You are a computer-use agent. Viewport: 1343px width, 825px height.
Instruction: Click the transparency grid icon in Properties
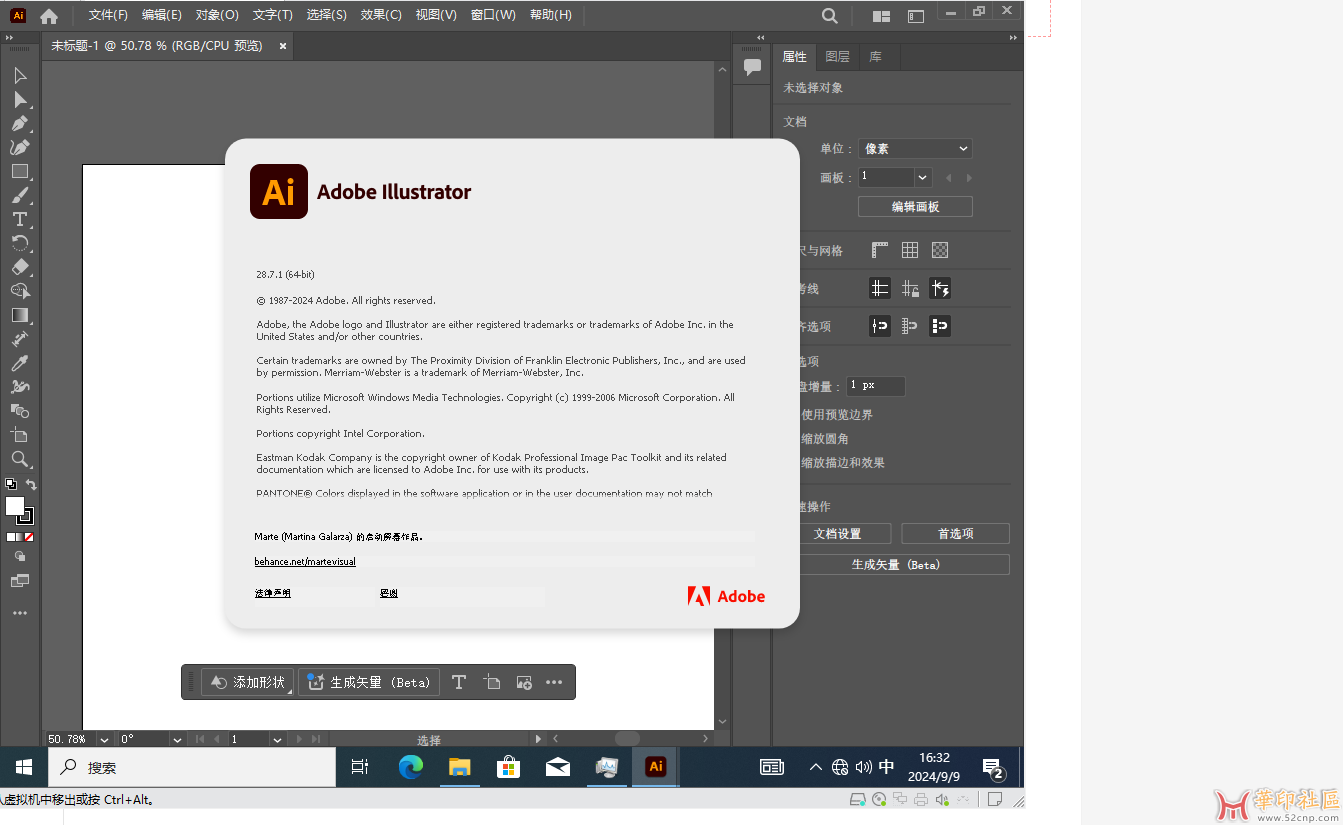coord(940,250)
